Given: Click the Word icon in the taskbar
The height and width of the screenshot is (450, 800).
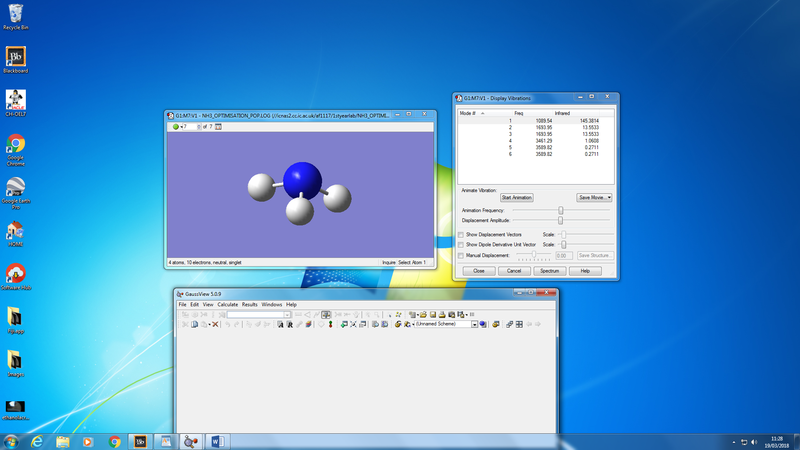Looking at the screenshot, I should click(x=217, y=441).
